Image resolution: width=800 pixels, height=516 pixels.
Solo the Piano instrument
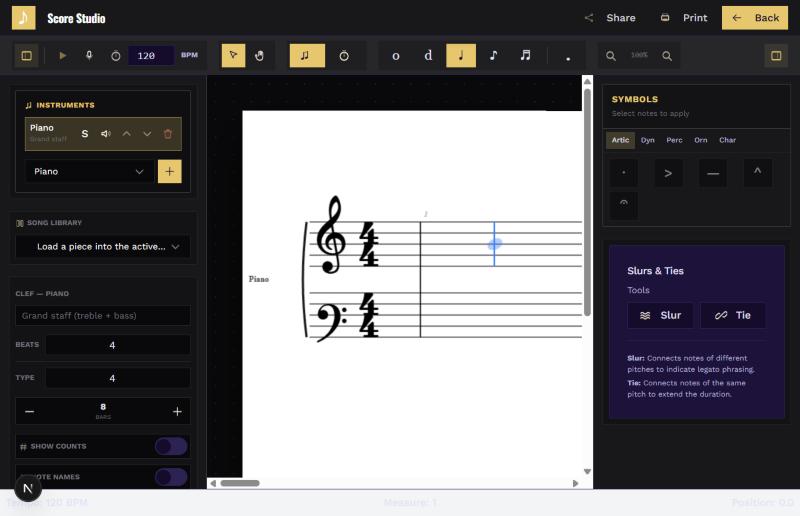[85, 134]
